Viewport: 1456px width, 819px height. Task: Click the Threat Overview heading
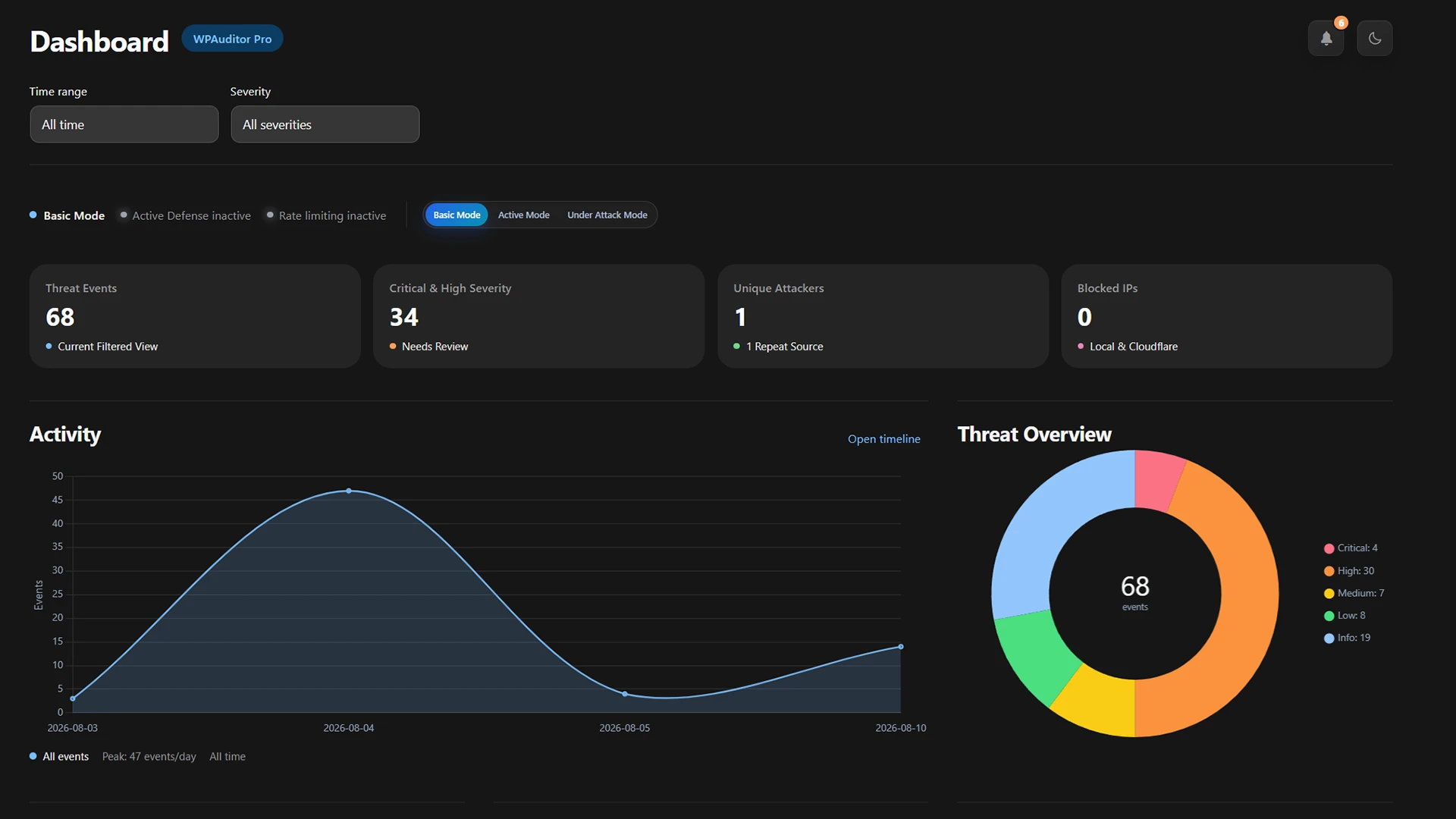click(1034, 435)
